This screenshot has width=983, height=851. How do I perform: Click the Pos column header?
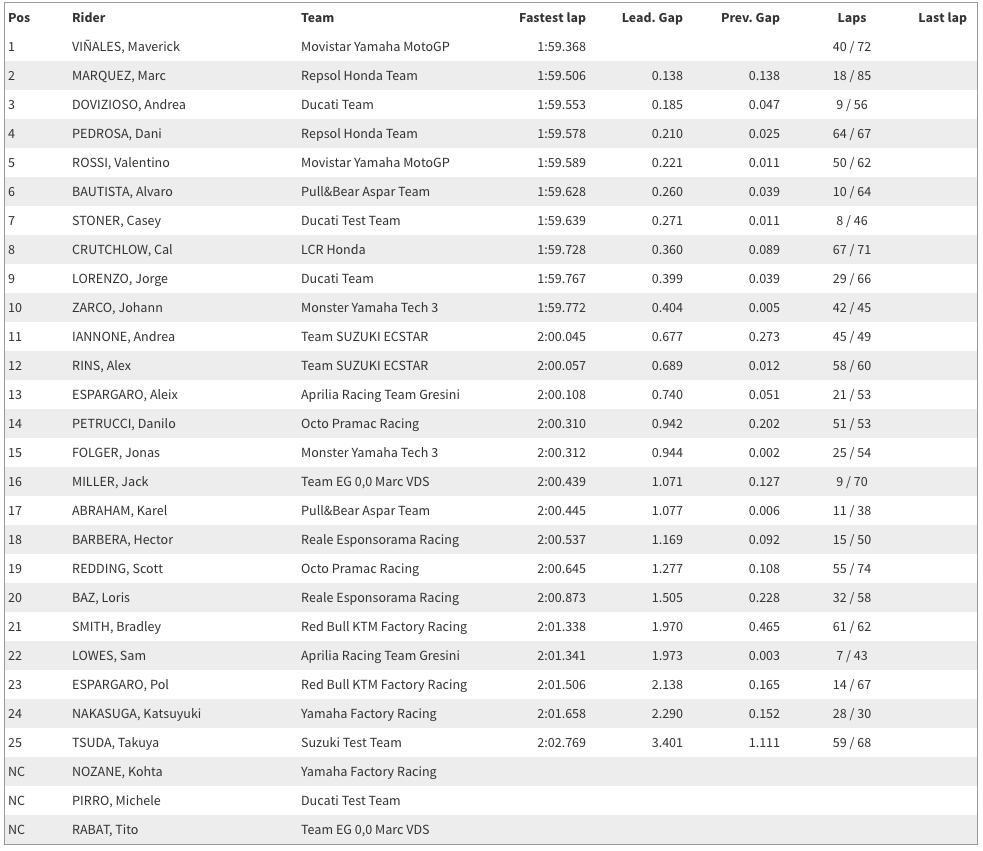(x=19, y=17)
